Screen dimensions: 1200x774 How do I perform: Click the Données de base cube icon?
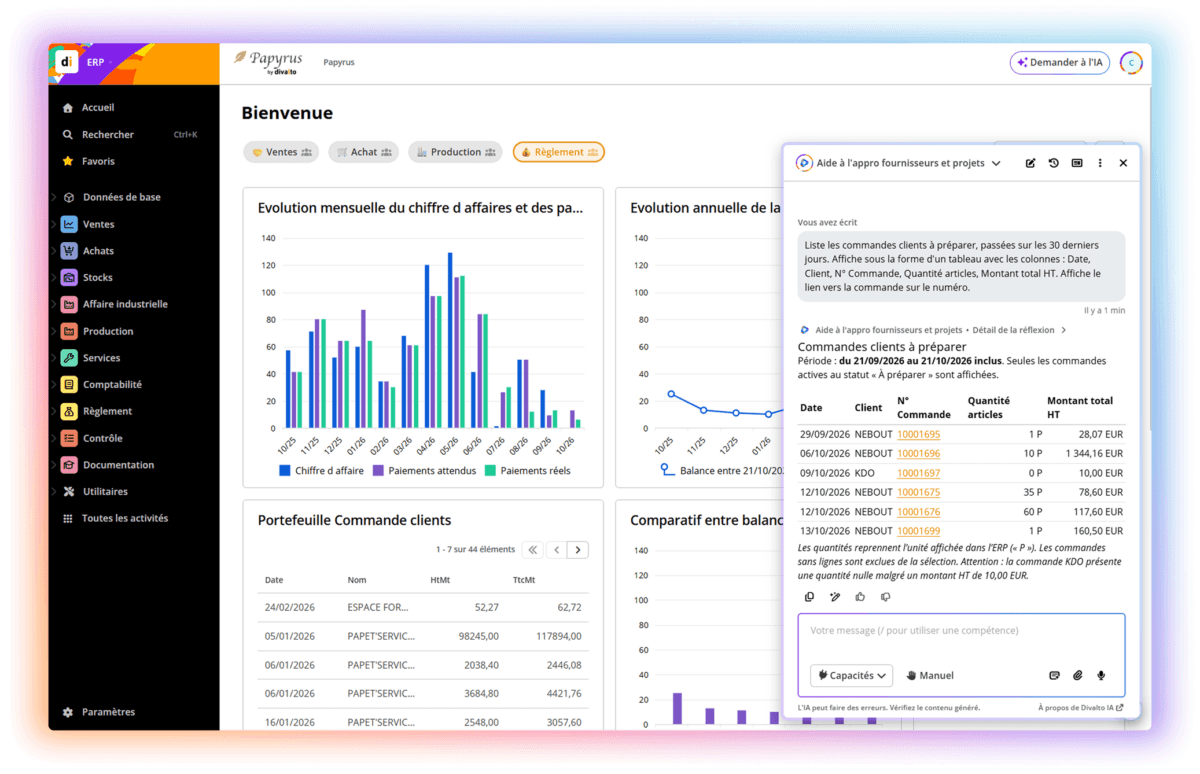tap(69, 198)
